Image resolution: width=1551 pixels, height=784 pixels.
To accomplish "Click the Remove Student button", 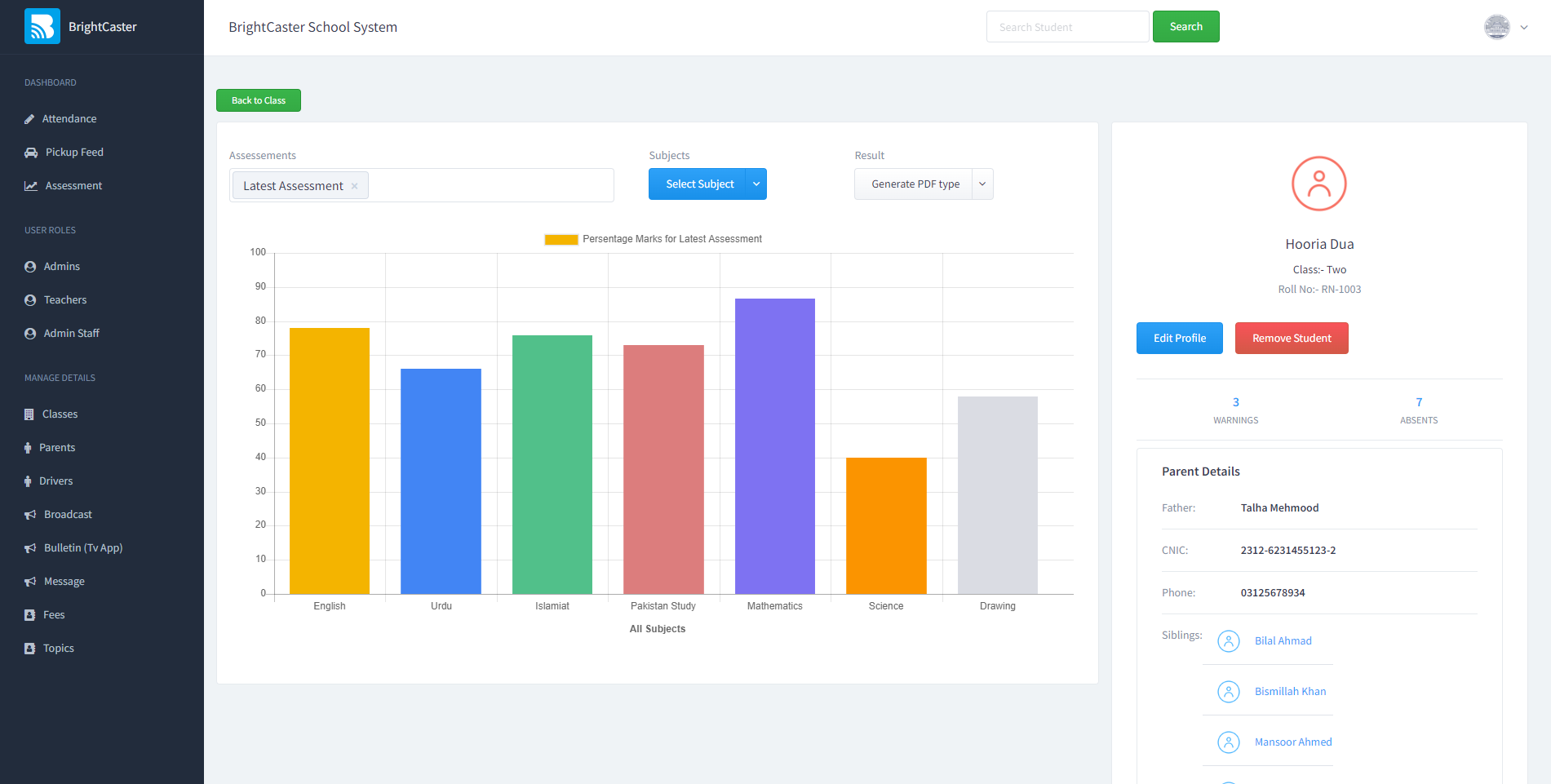I will point(1292,339).
